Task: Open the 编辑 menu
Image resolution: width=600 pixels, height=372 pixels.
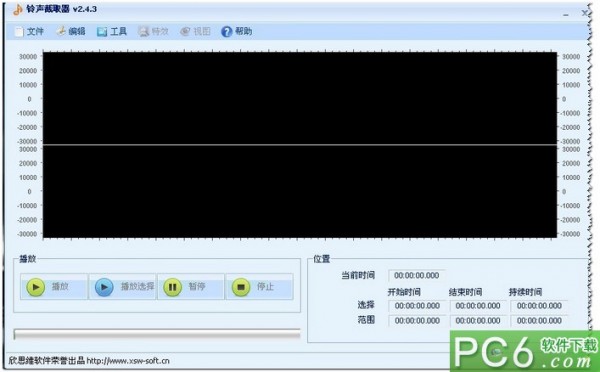Action: (71, 31)
